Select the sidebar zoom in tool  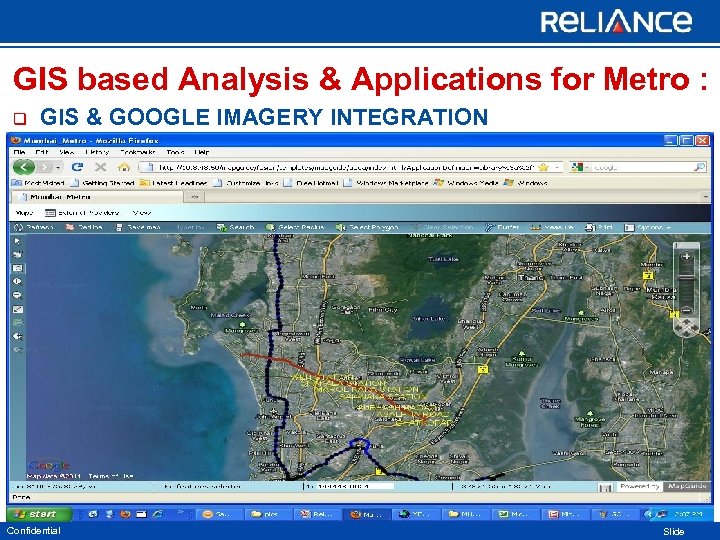pyautogui.click(x=17, y=281)
